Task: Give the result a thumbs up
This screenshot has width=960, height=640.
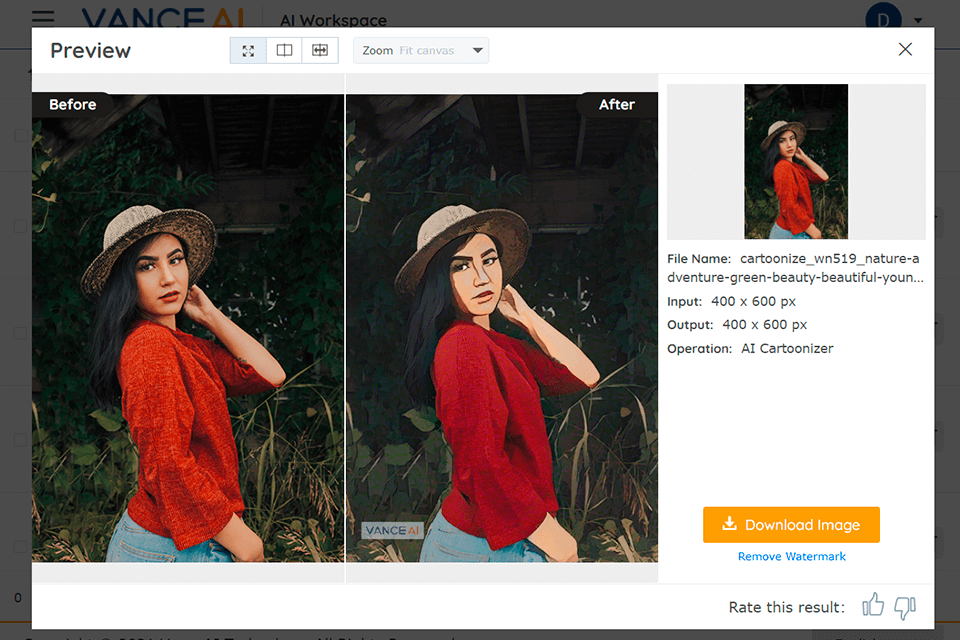Action: (873, 606)
